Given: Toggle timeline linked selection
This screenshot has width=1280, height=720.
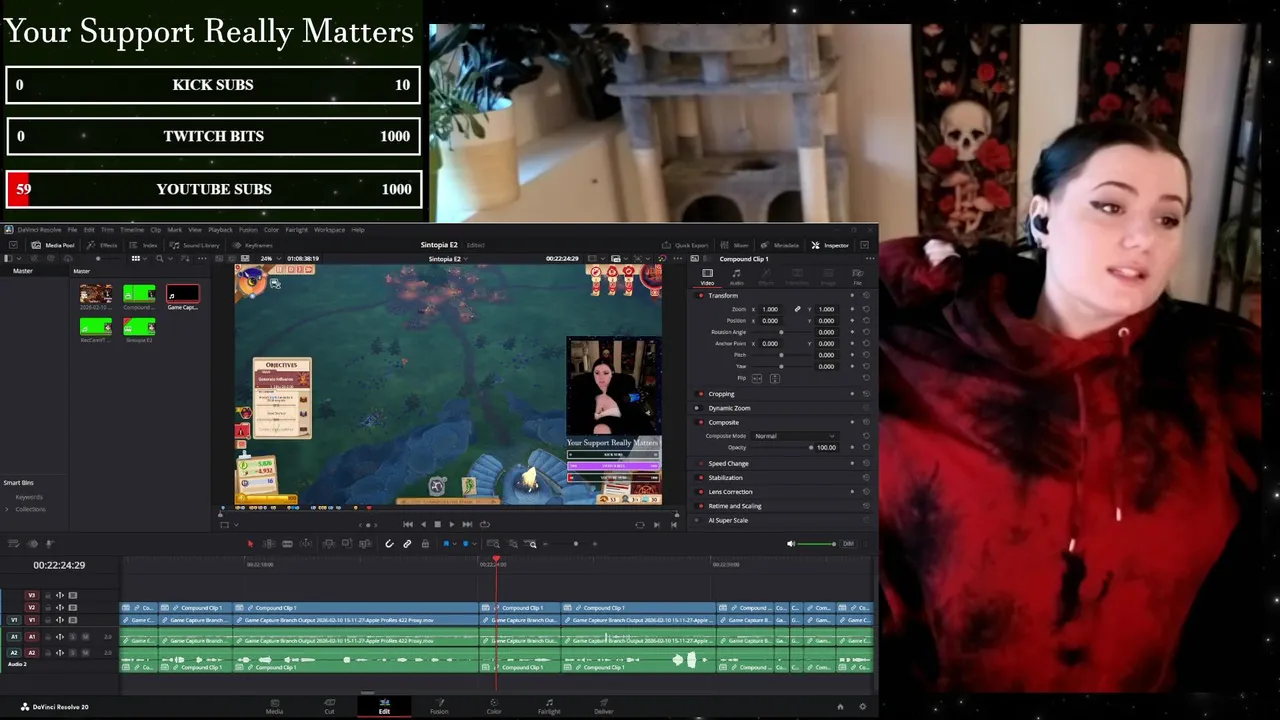Looking at the screenshot, I should [407, 544].
